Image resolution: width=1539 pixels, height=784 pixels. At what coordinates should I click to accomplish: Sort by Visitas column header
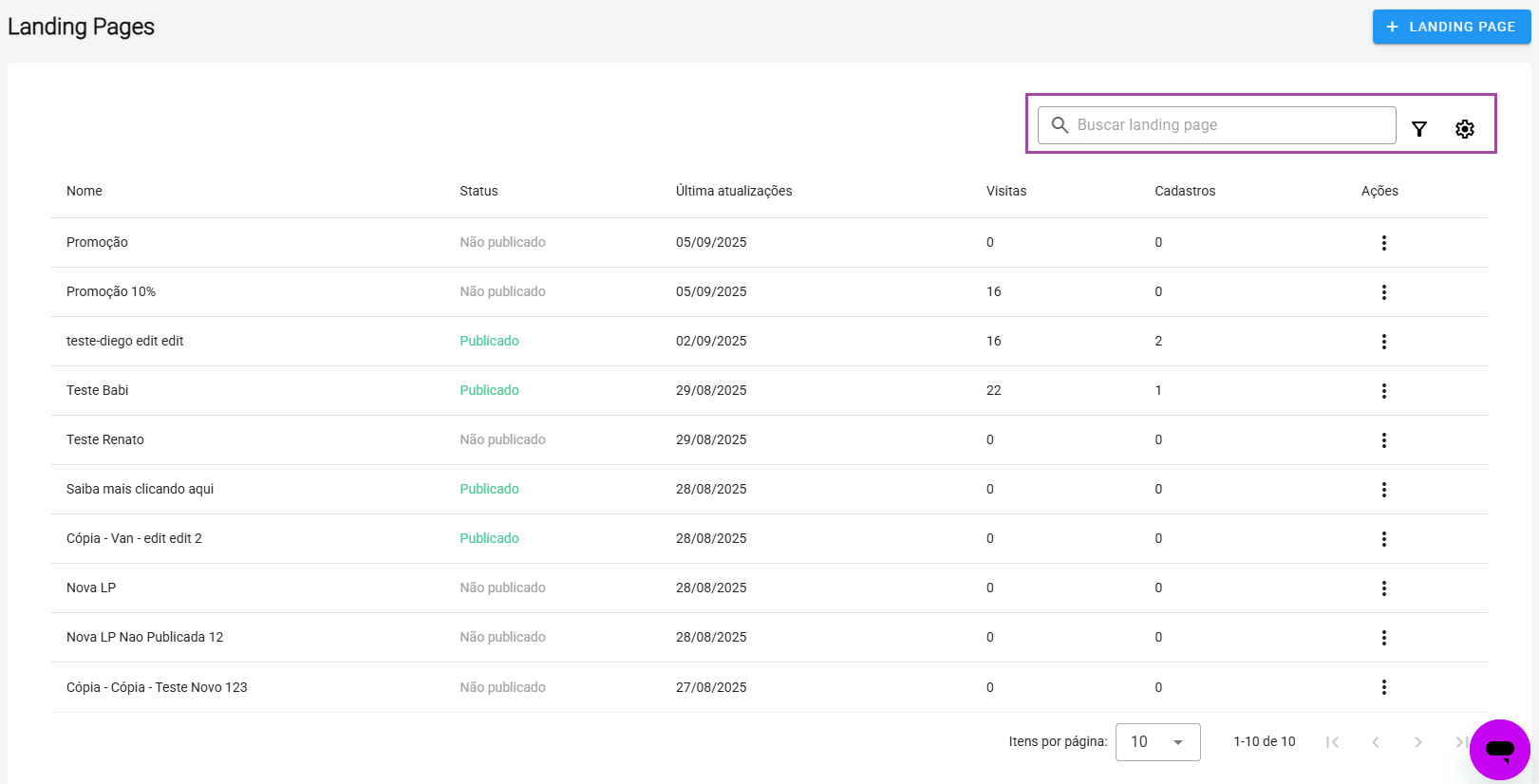[x=1005, y=191]
